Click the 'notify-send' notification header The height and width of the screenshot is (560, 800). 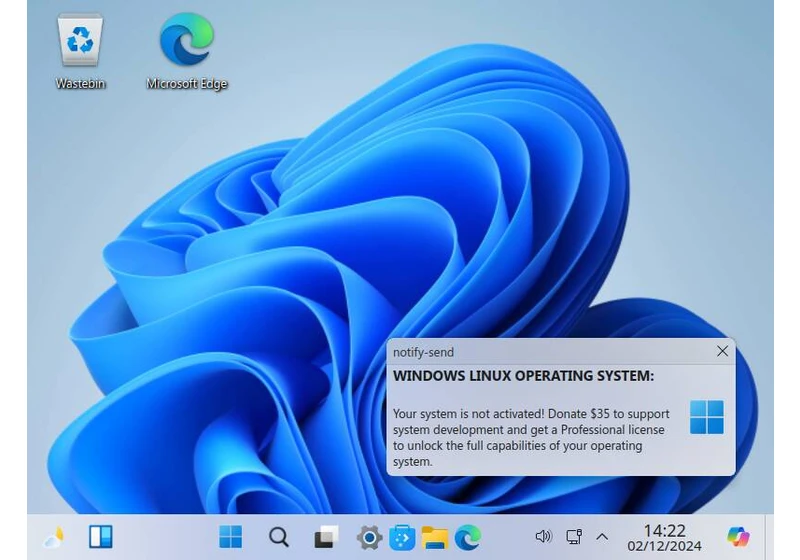tap(423, 352)
